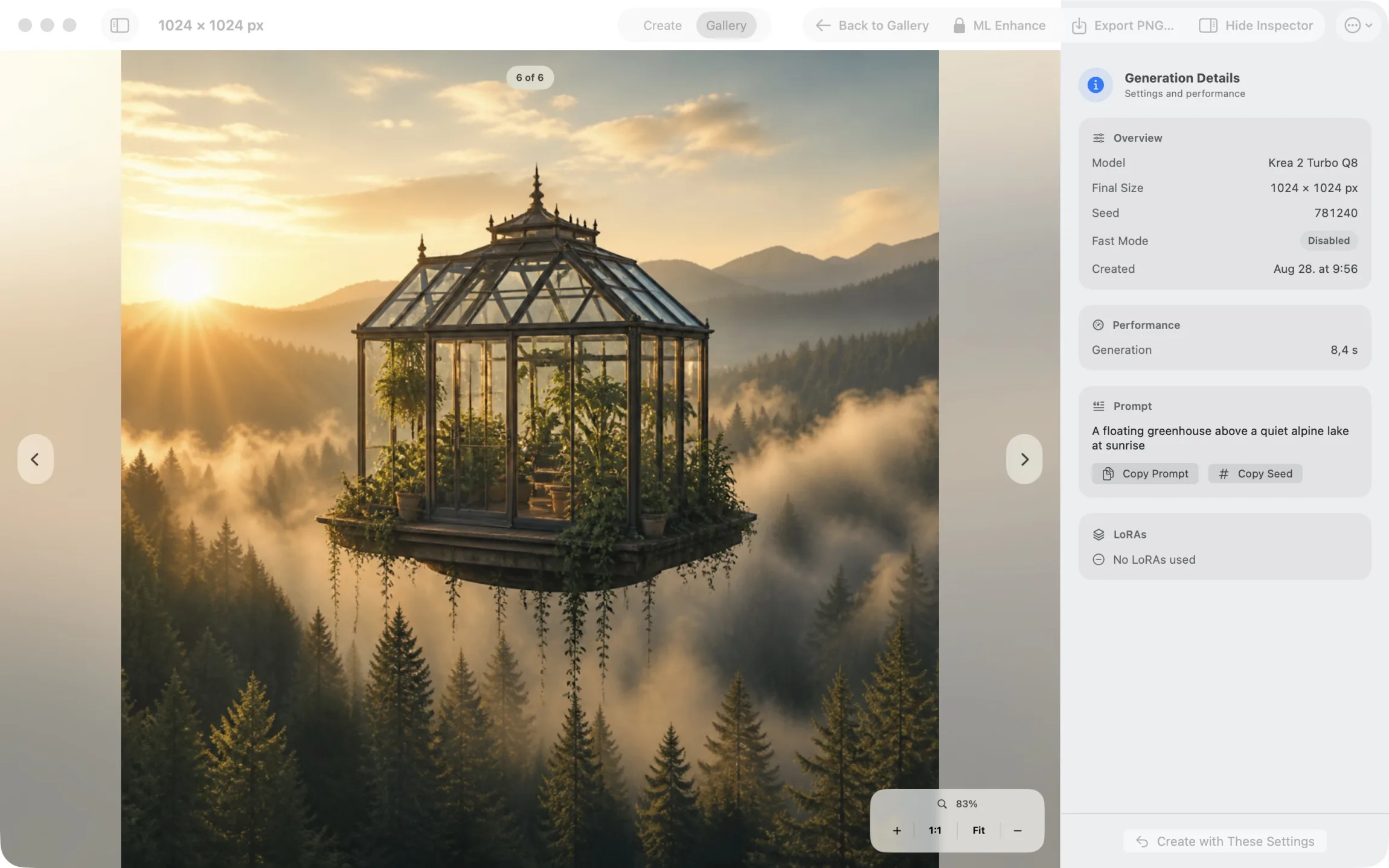Create with These Settings
Screen dimensions: 1389x868
pos(1225,841)
